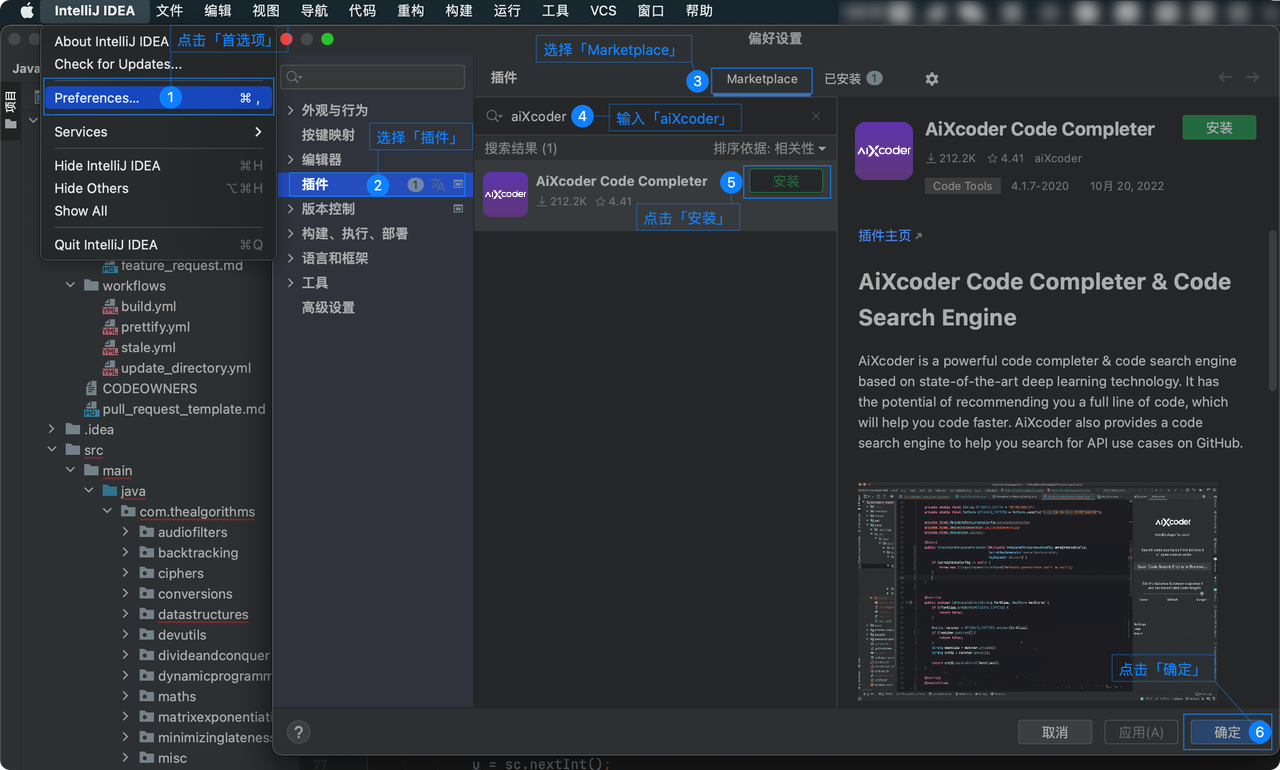Click the download count icon beside 212.2K
The width and height of the screenshot is (1280, 770).
[x=932, y=157]
